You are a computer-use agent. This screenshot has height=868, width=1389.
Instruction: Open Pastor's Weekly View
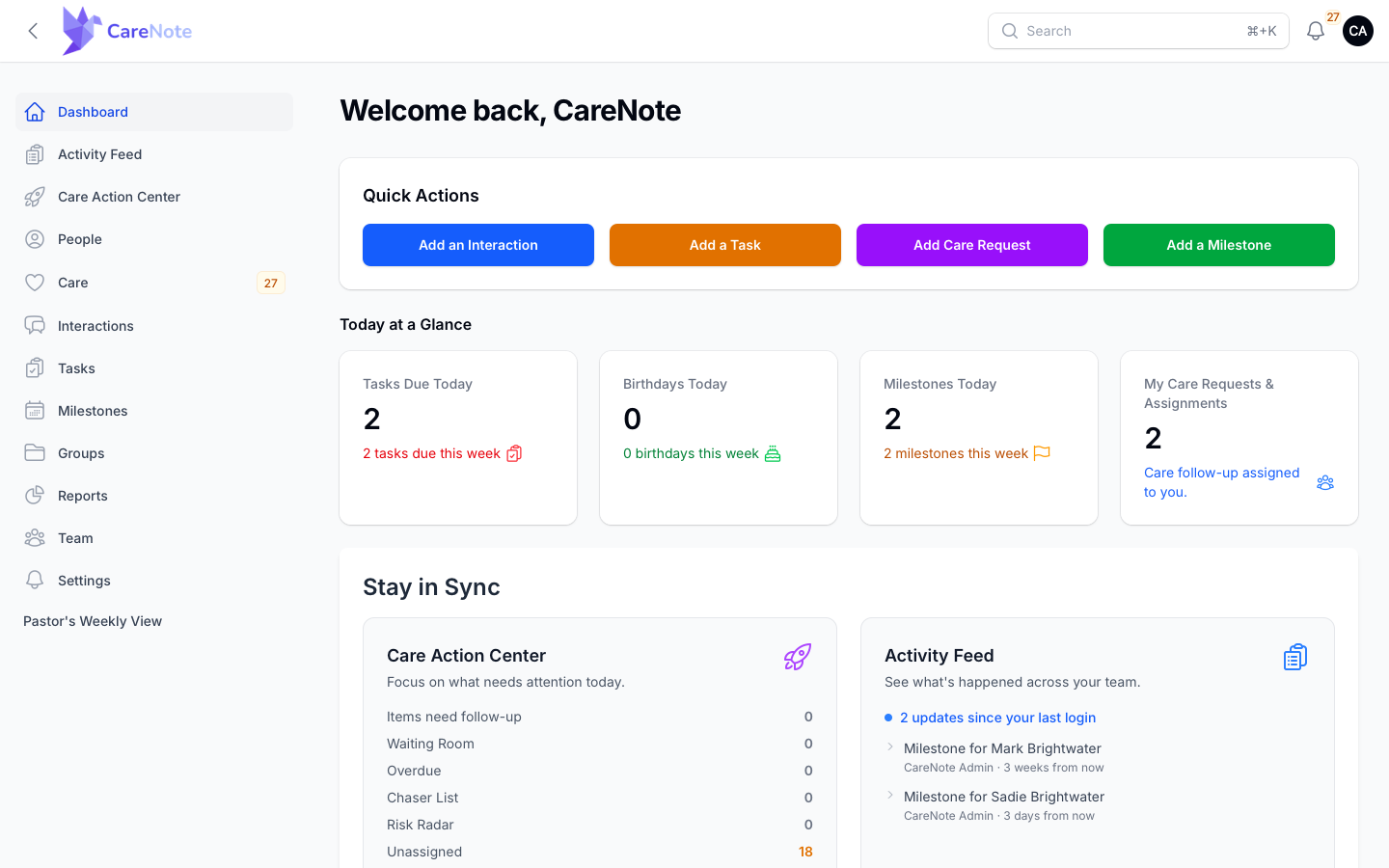[93, 621]
